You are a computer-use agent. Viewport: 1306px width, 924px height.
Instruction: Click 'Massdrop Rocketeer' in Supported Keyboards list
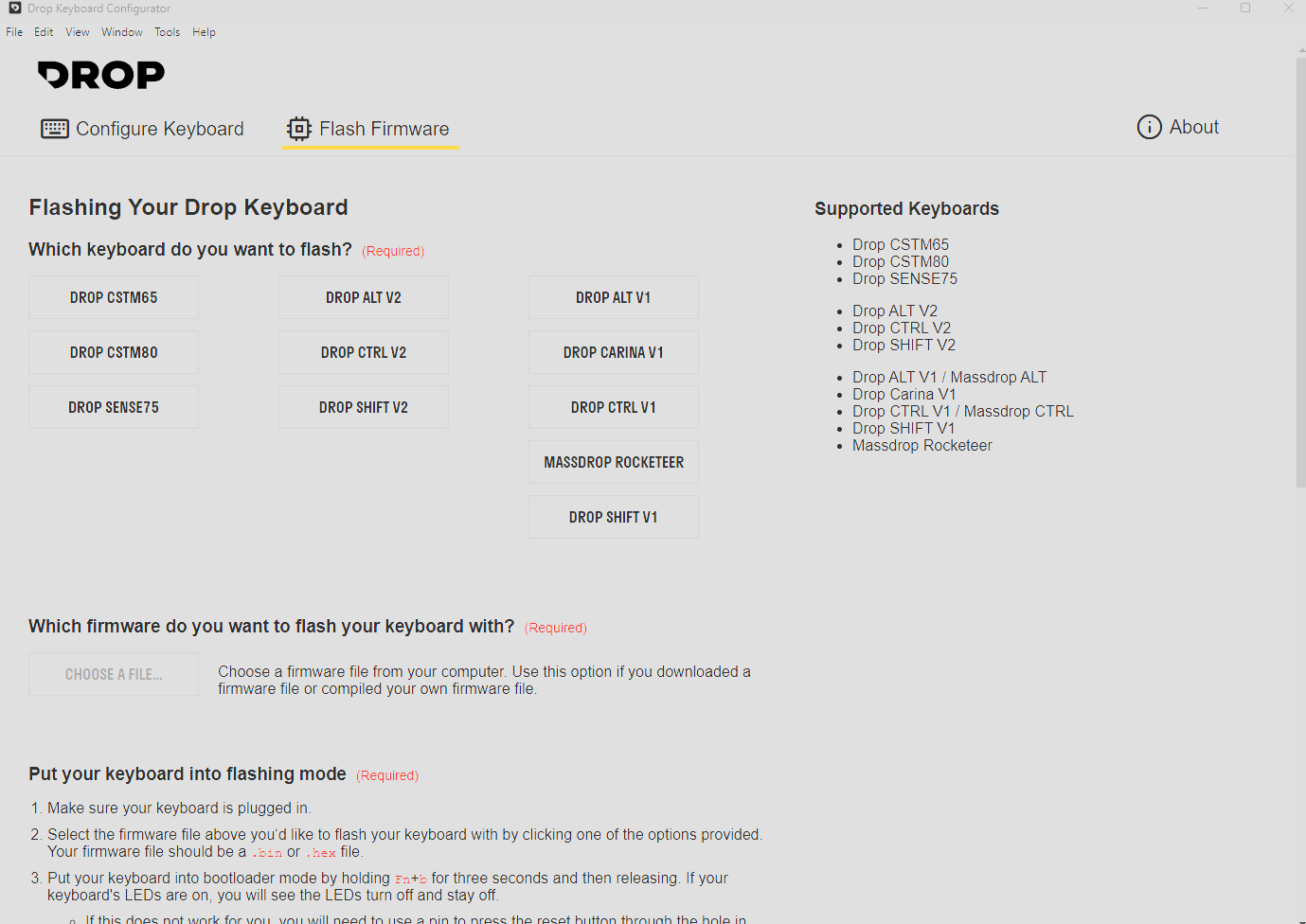click(922, 445)
